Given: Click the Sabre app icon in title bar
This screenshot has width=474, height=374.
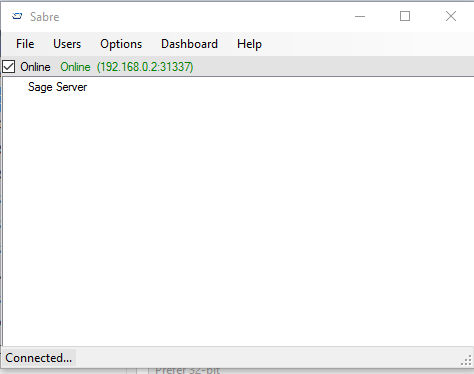Looking at the screenshot, I should point(17,16).
